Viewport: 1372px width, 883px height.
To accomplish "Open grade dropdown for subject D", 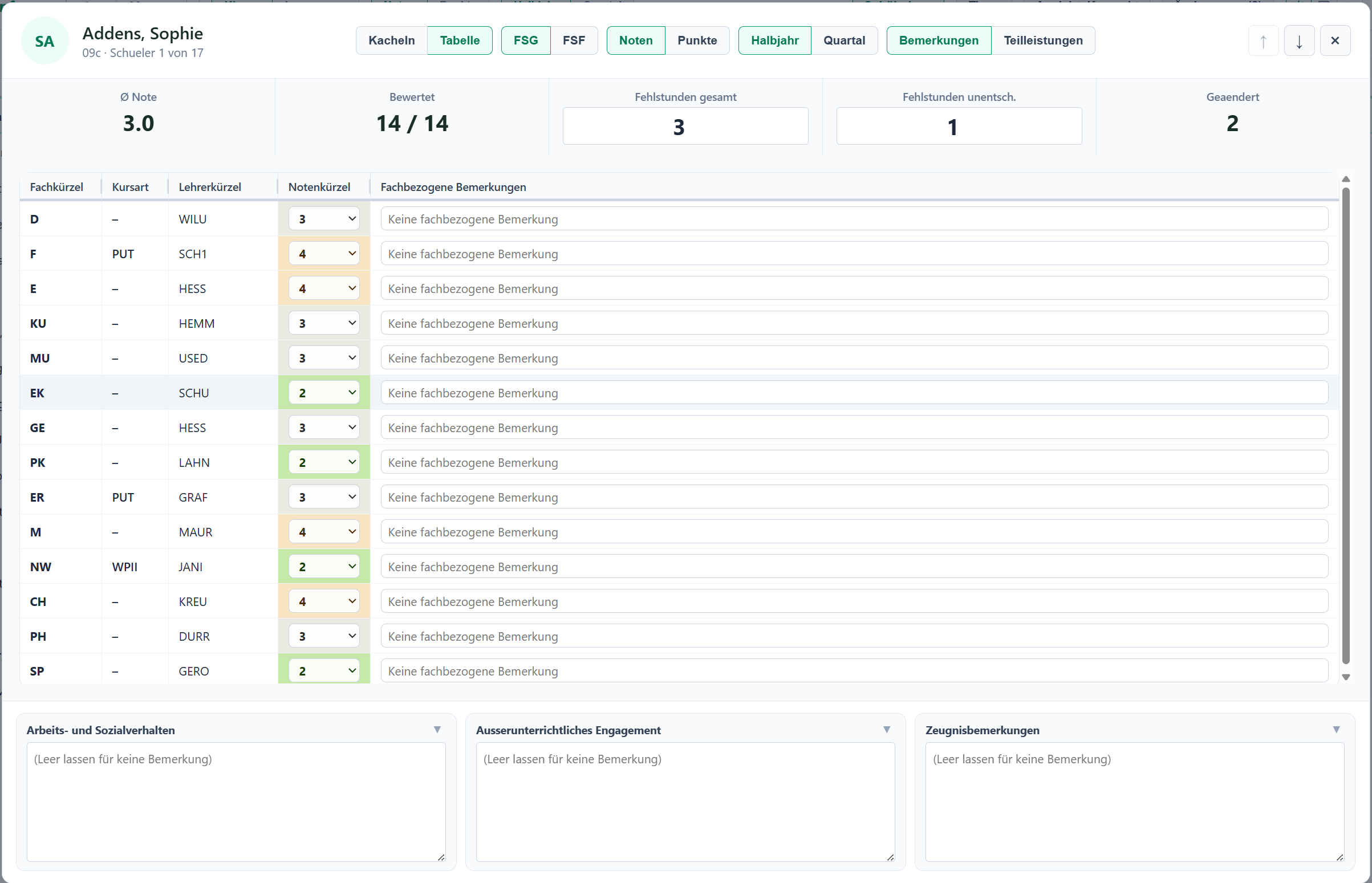I will pos(324,219).
